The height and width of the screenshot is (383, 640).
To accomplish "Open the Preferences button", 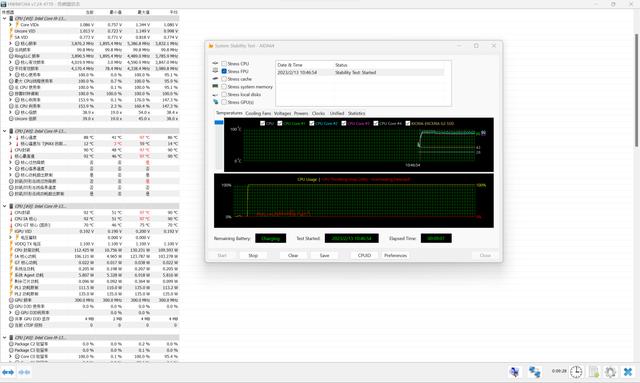I will (x=396, y=255).
